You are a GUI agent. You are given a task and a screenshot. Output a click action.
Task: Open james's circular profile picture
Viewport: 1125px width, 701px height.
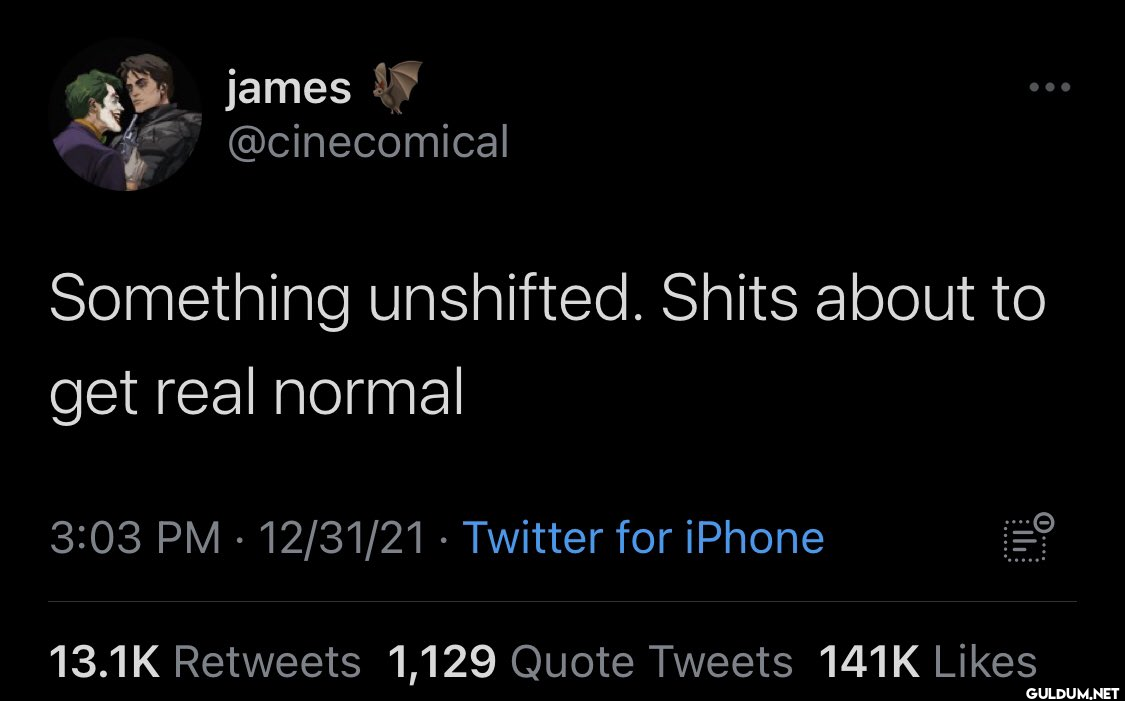[126, 115]
